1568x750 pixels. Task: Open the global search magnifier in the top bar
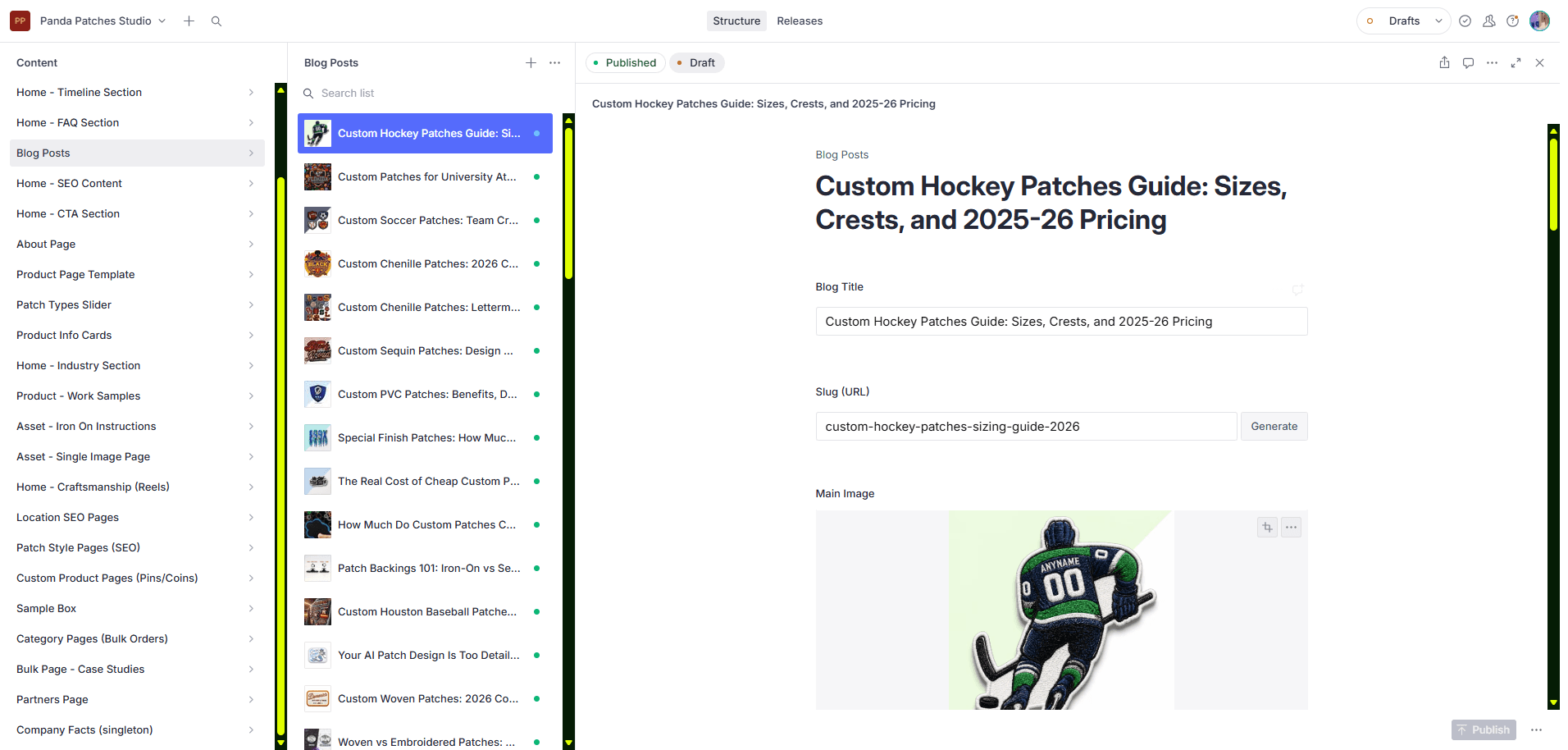(x=217, y=21)
